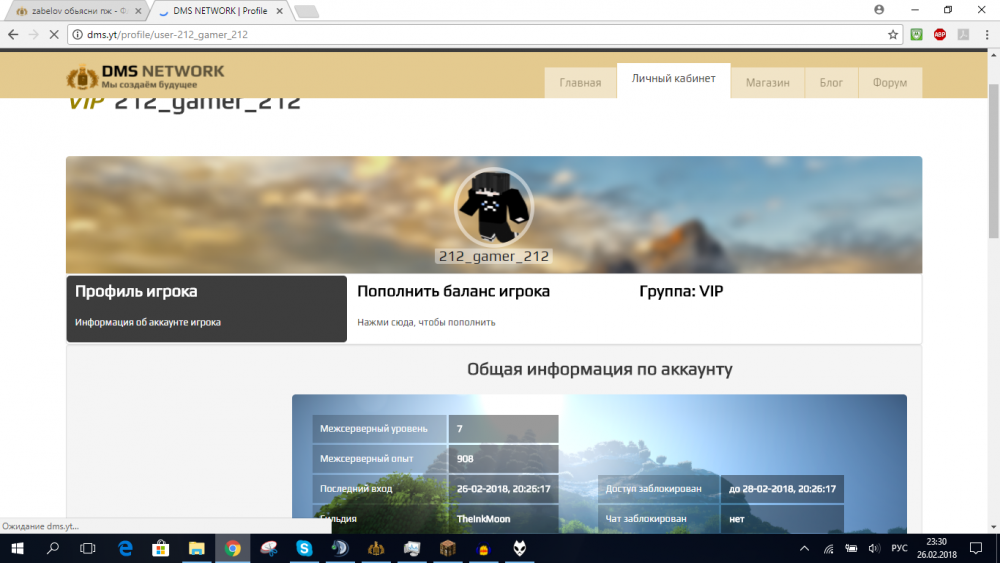Click the Межсерверный опыт value 908
The width and height of the screenshot is (1000, 563).
503,458
